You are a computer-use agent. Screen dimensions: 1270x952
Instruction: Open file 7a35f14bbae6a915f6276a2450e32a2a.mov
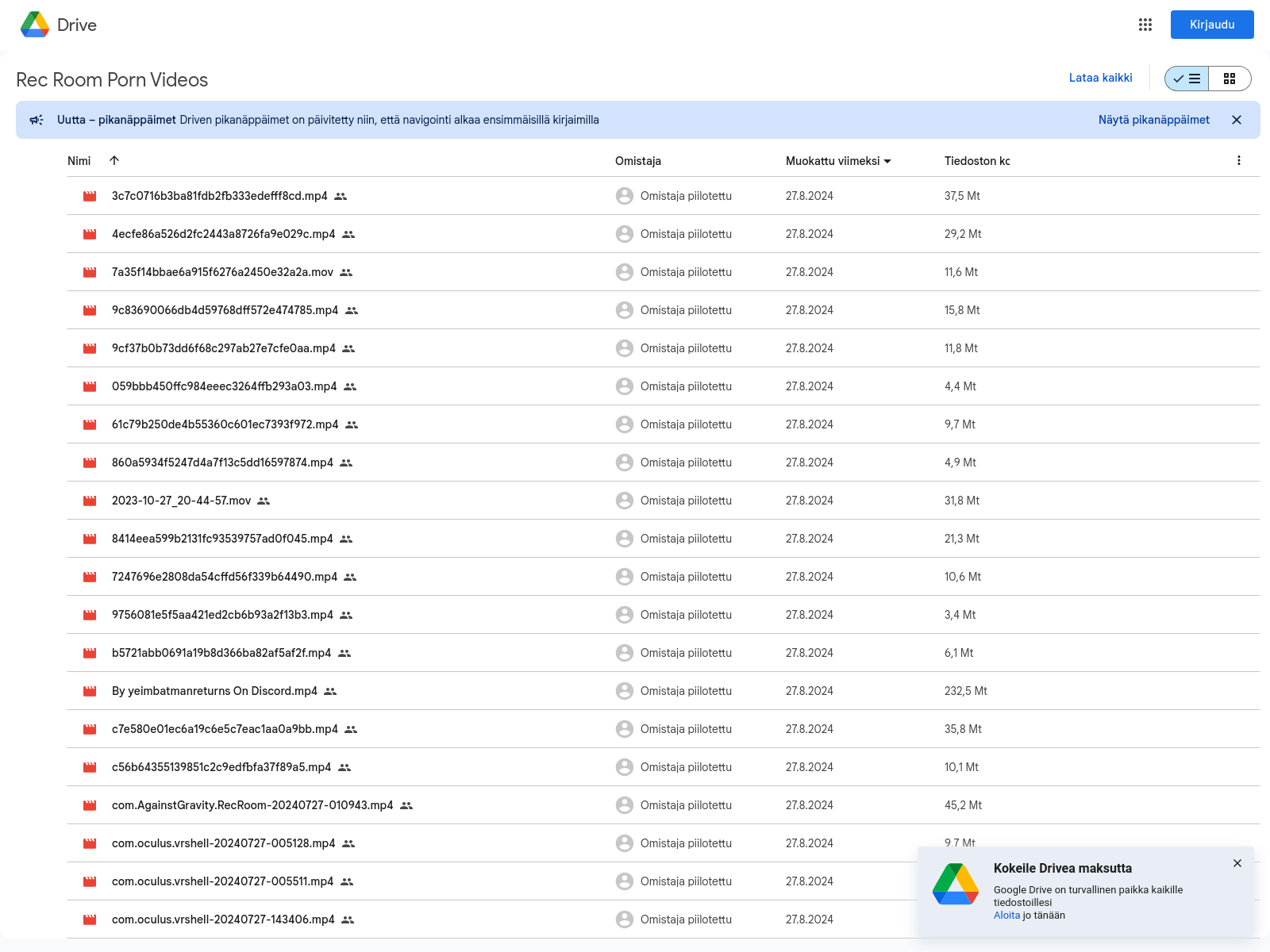[222, 272]
